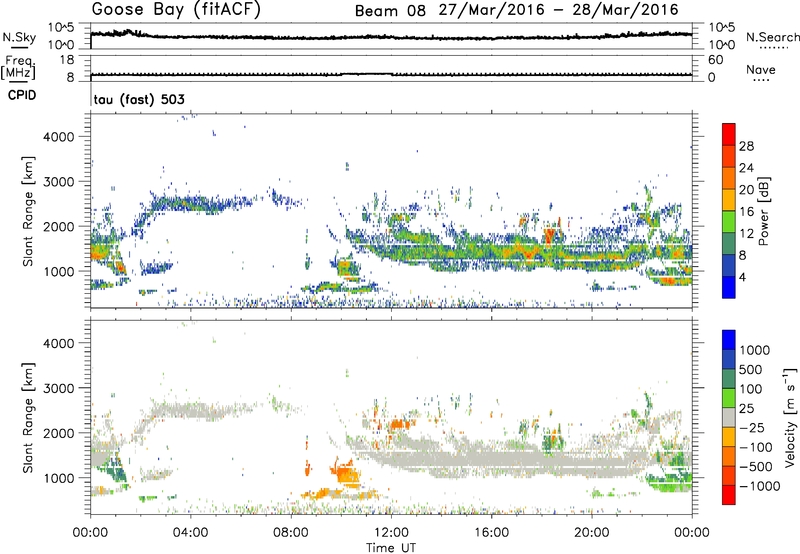Click the "4000" tick of the Power panel
The width and height of the screenshot is (800, 554).
(58, 137)
